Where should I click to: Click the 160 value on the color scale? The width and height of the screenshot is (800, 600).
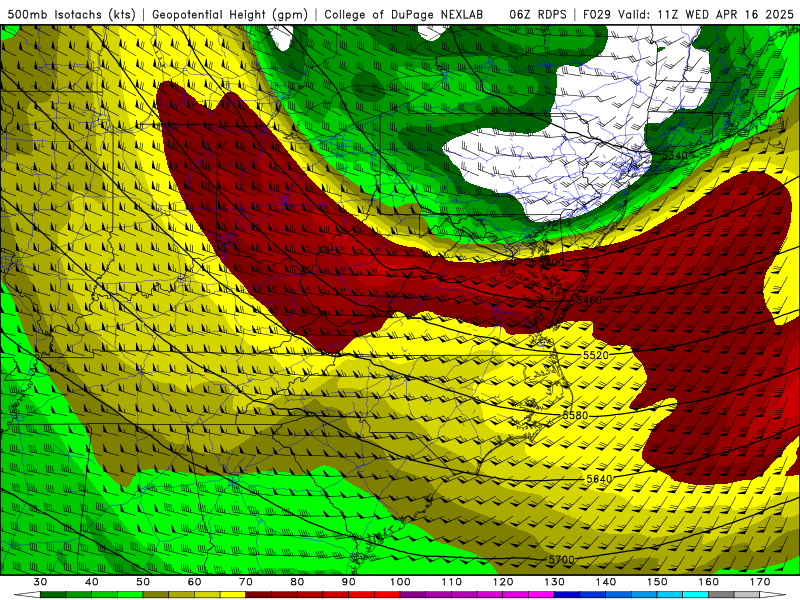(x=709, y=582)
